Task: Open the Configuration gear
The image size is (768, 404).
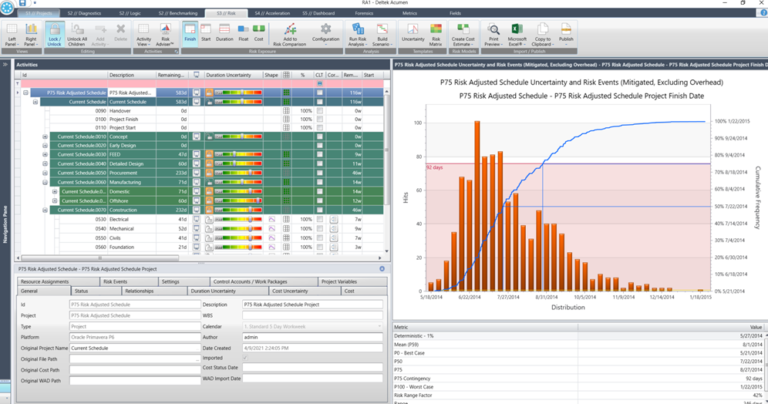Action: point(326,34)
